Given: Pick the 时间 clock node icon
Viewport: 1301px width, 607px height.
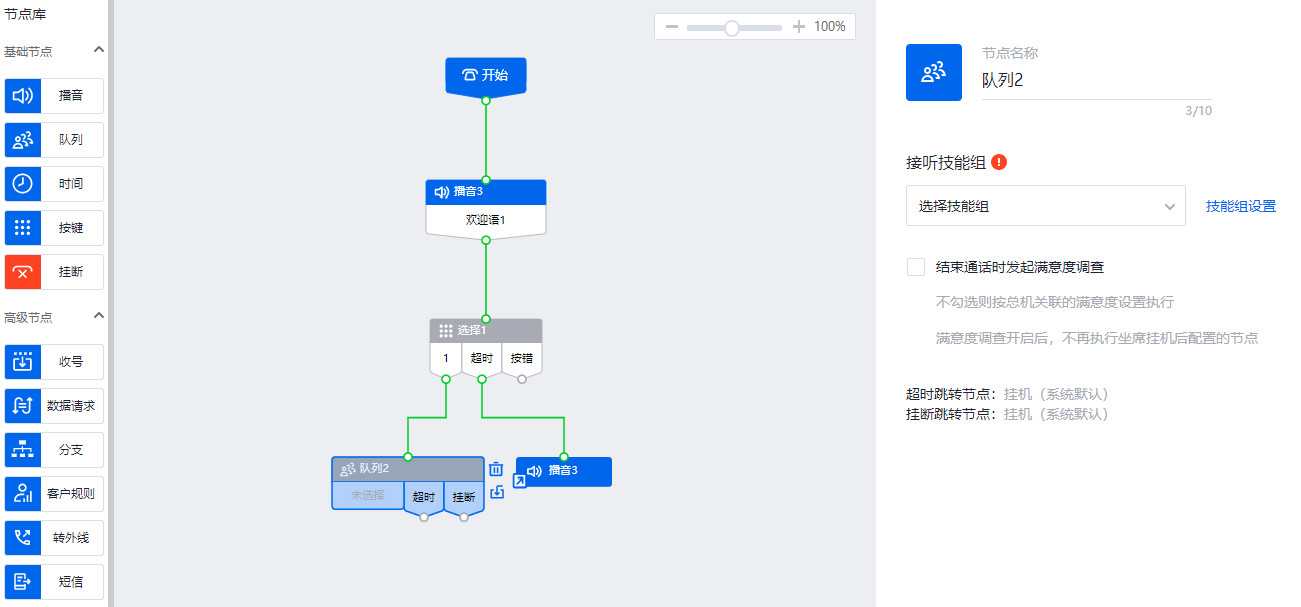Looking at the screenshot, I should pos(23,184).
